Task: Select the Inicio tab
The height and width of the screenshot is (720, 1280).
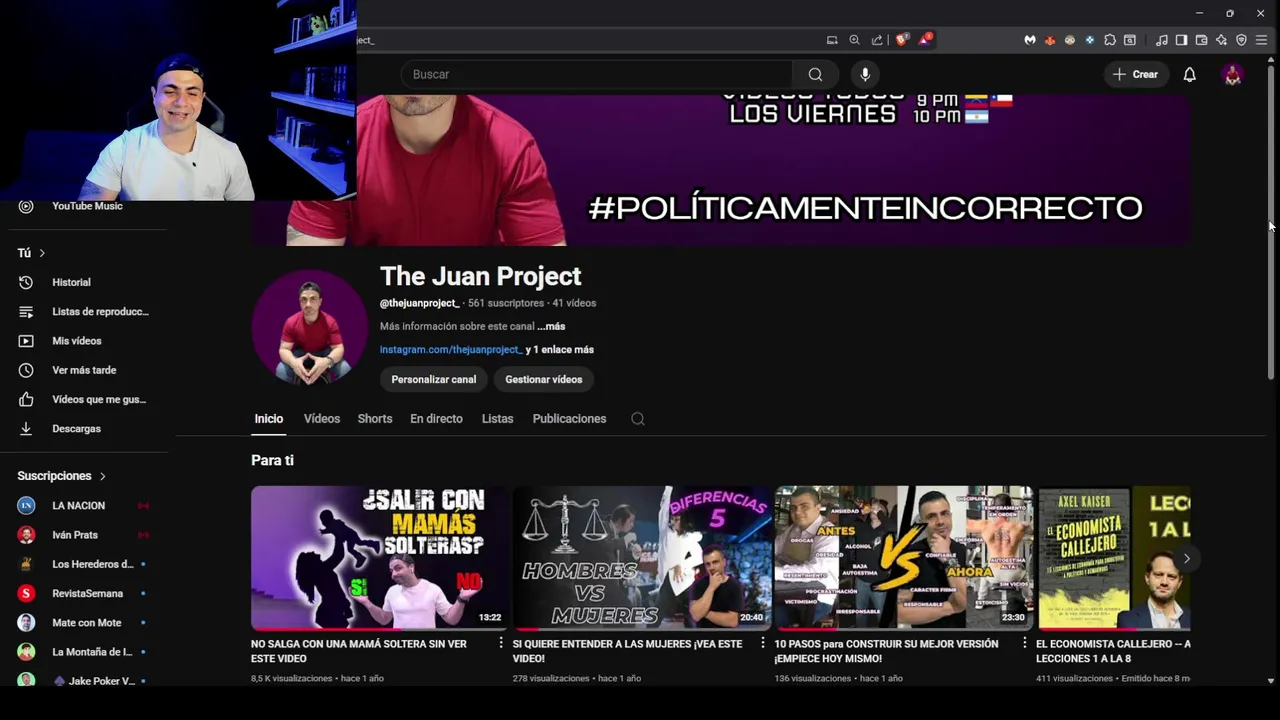Action: click(269, 419)
